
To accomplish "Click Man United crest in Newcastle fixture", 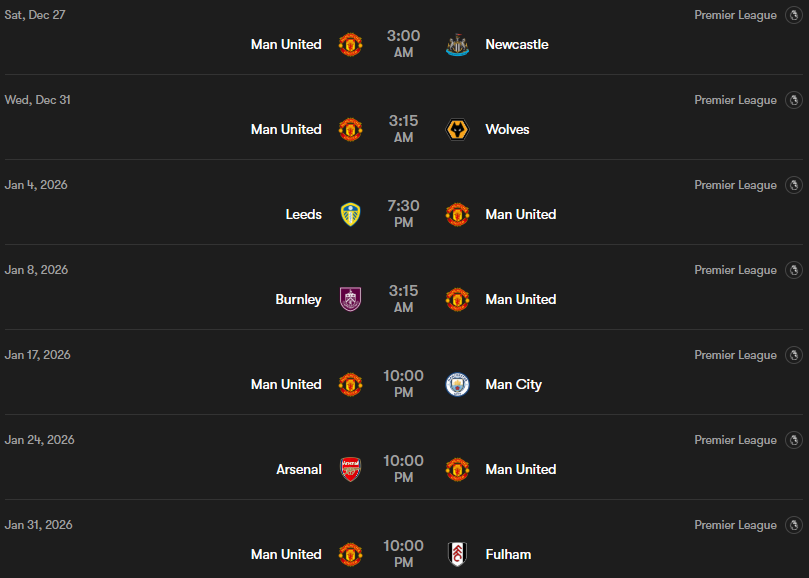I will (350, 45).
